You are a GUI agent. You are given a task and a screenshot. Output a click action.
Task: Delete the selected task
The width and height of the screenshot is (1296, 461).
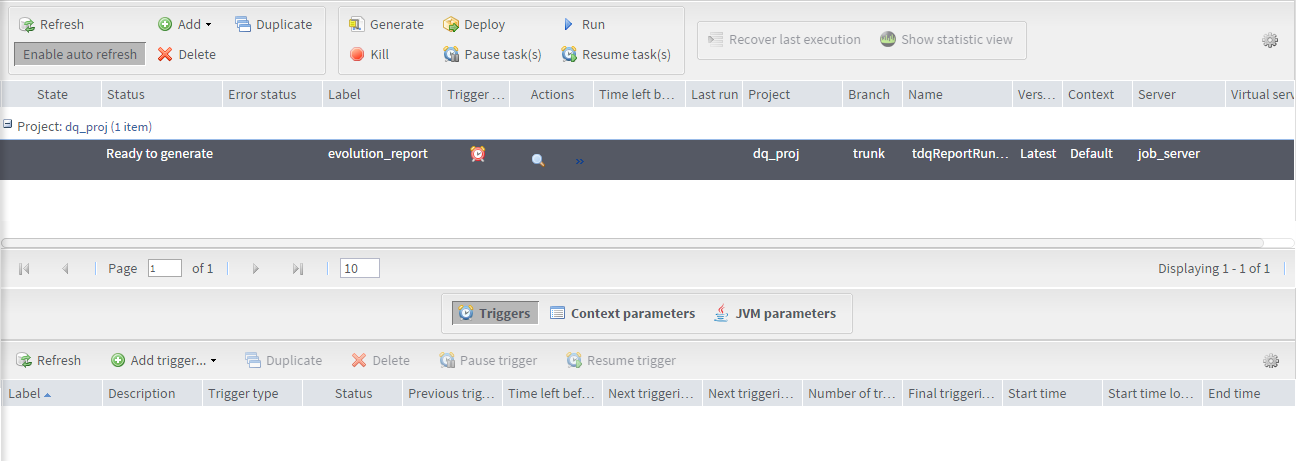coord(187,54)
